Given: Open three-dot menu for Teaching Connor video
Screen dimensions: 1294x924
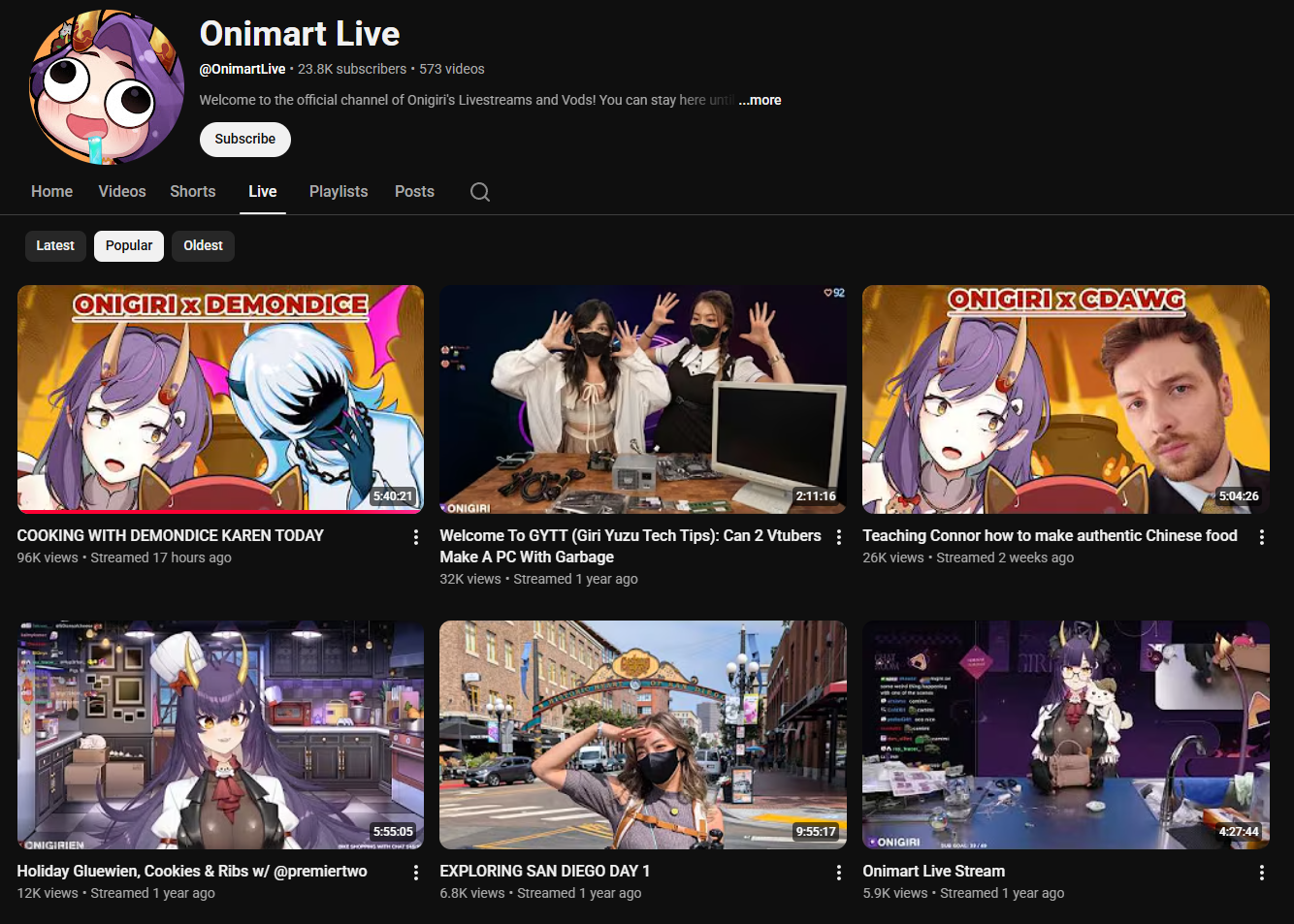Looking at the screenshot, I should [1262, 537].
